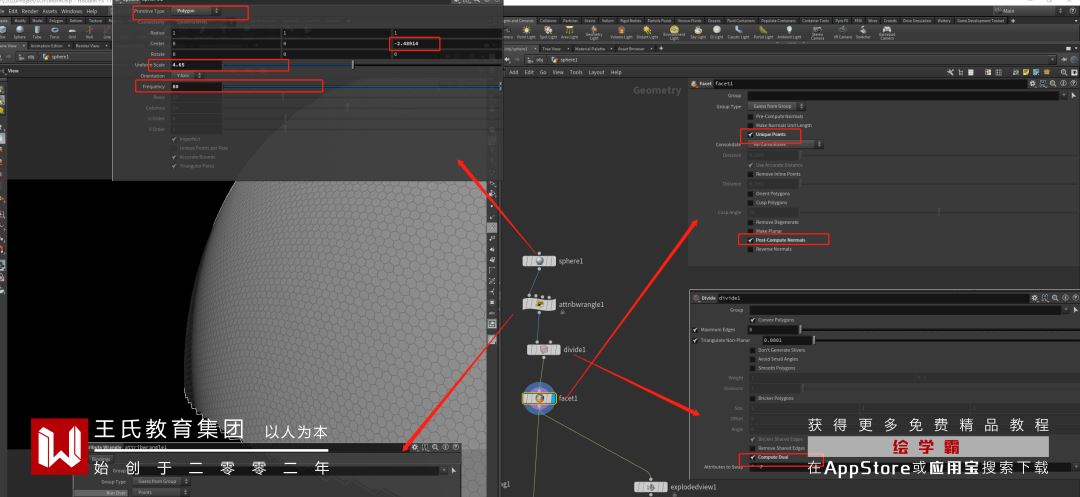1080x497 pixels.
Task: Select the Ambient Light shelf tool
Action: click(789, 32)
